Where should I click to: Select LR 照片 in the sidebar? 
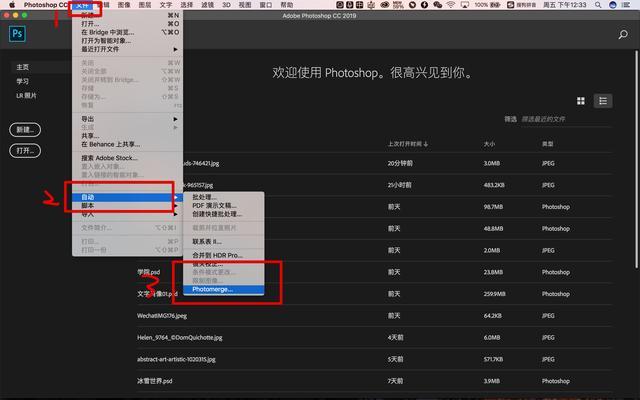pyautogui.click(x=26, y=96)
